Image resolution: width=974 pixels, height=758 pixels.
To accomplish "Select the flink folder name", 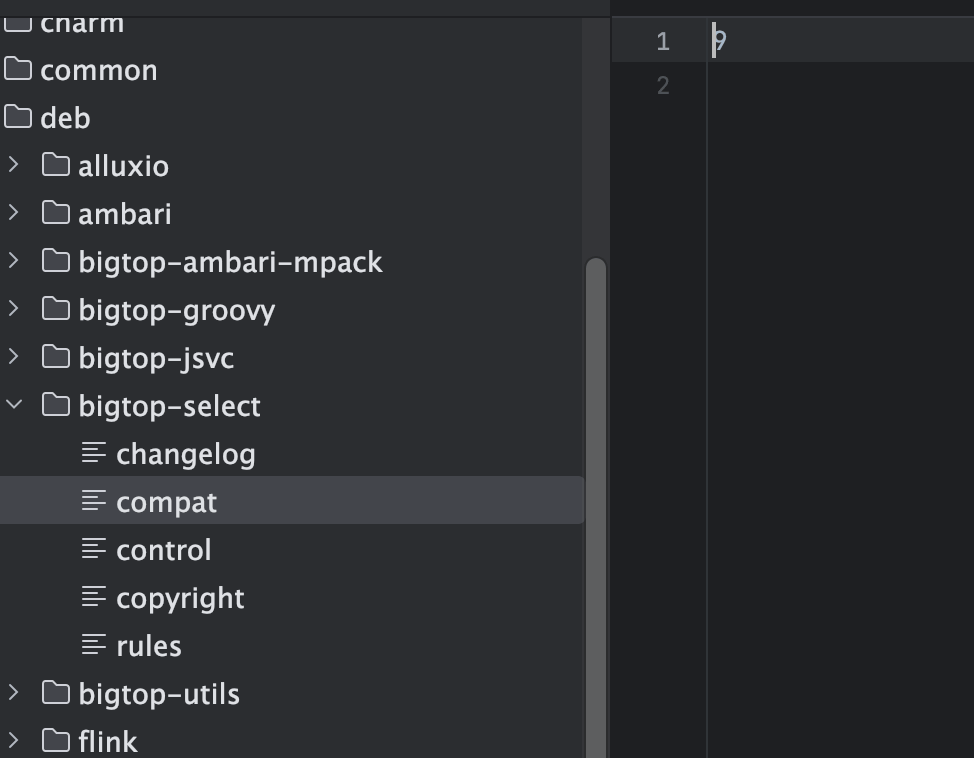I will pos(108,741).
